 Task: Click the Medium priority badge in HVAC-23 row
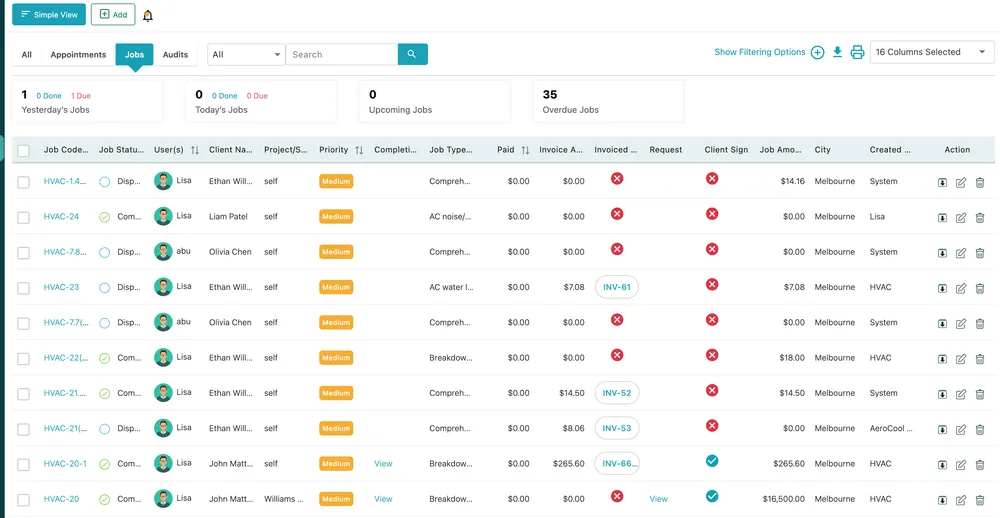pos(336,287)
